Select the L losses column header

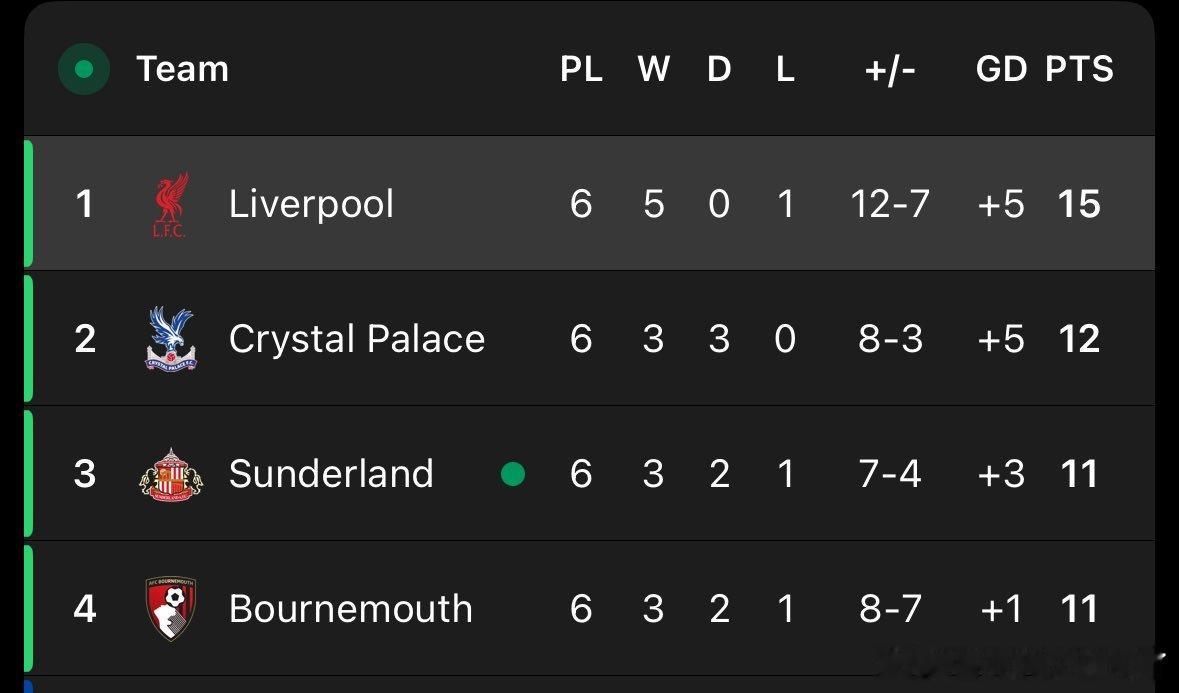click(785, 69)
